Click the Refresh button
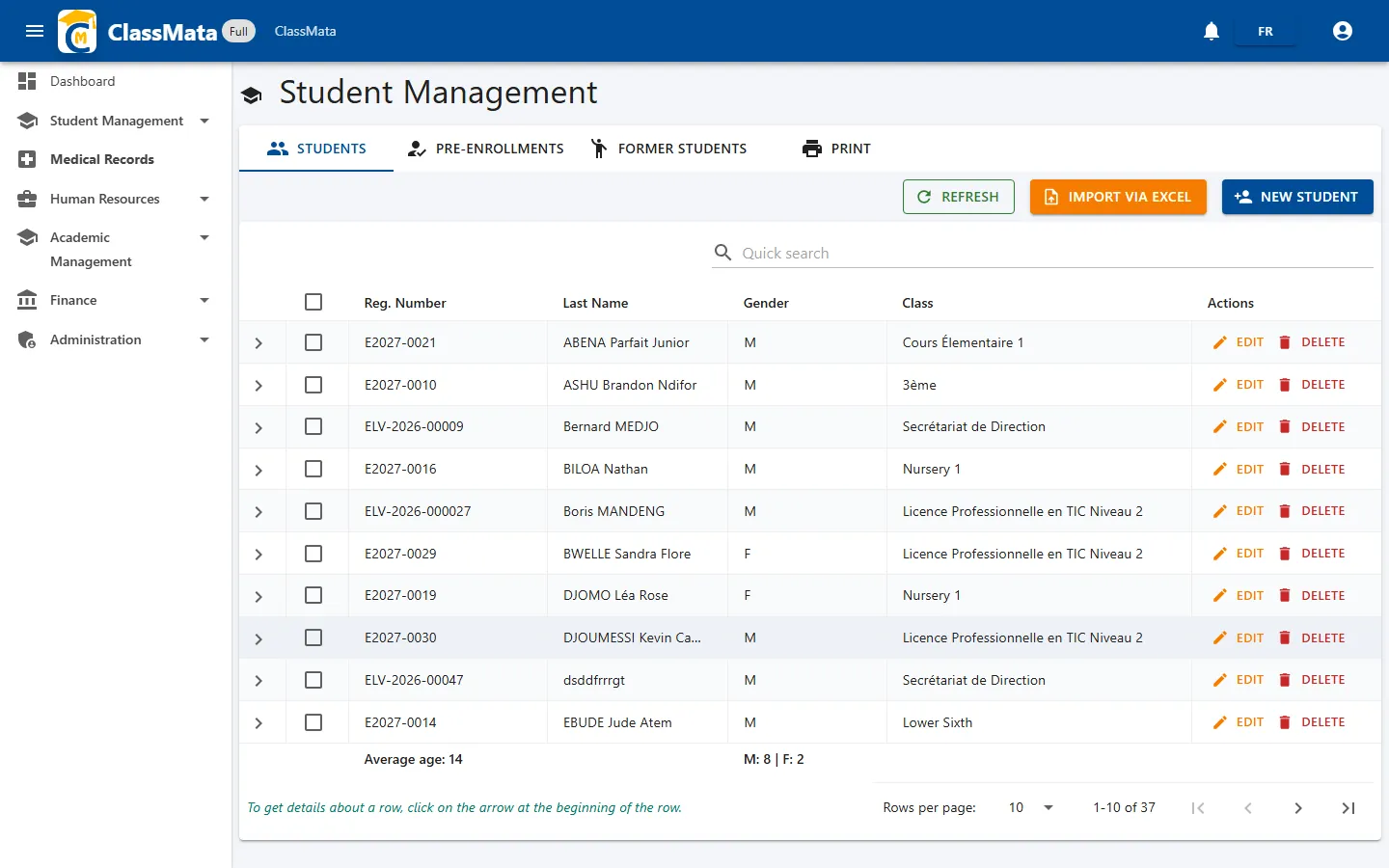1389x868 pixels. (959, 197)
